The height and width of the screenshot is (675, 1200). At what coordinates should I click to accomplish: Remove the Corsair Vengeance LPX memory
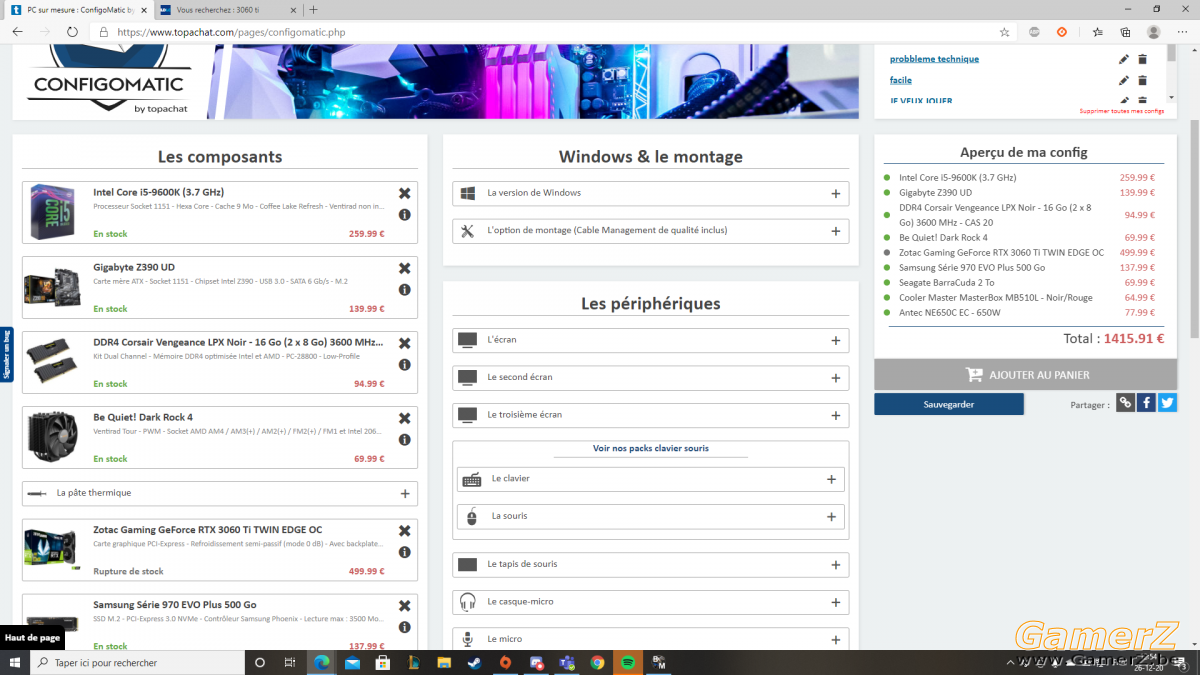(404, 343)
